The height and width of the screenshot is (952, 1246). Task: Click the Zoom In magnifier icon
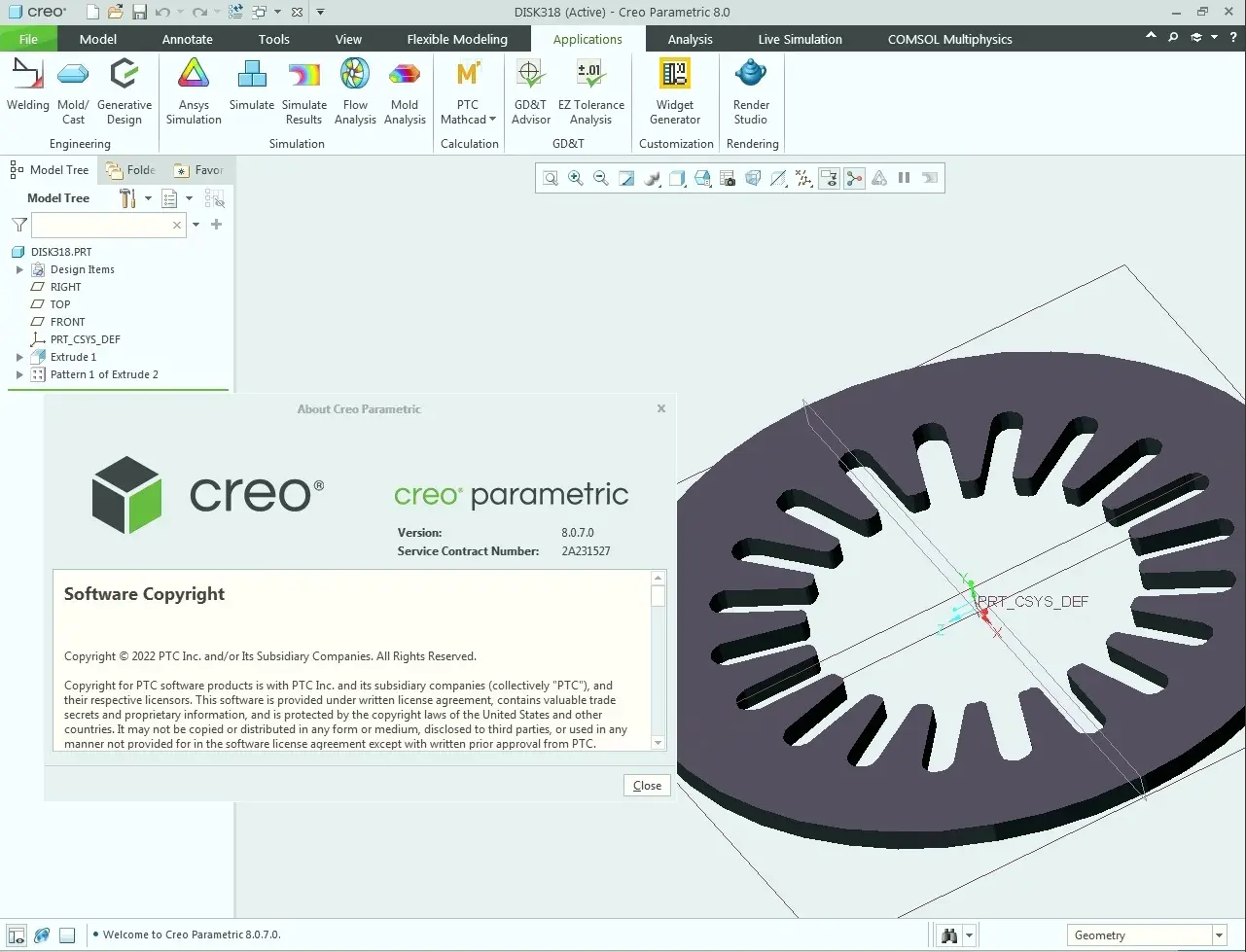pos(576,178)
